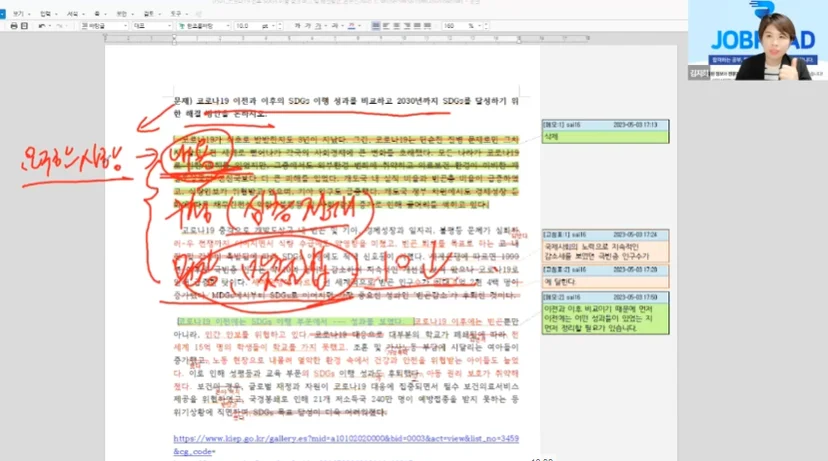
Task: Select justify alignment icon
Action: 376,26
